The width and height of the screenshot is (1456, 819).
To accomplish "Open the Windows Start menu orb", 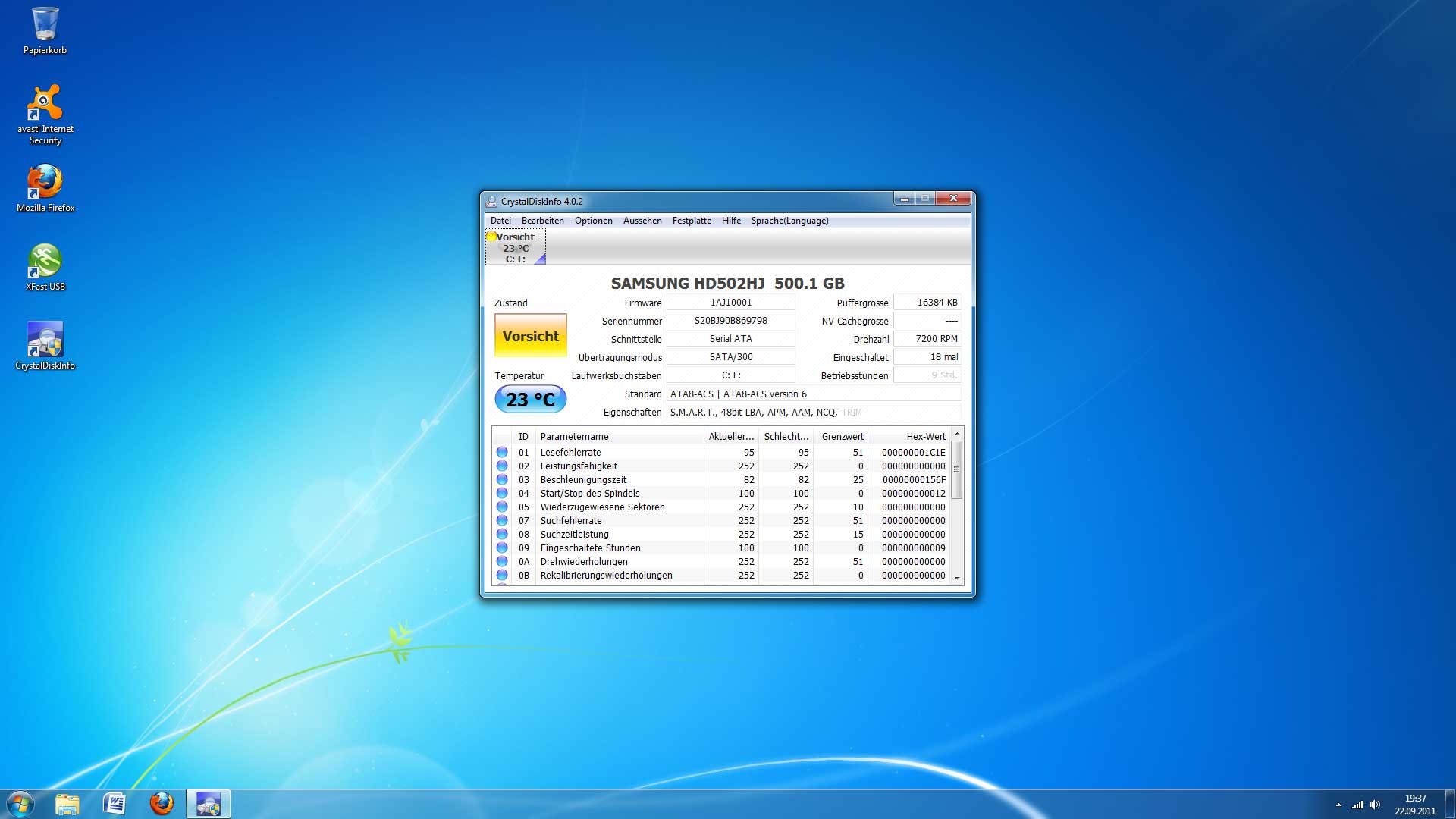I will click(x=20, y=804).
